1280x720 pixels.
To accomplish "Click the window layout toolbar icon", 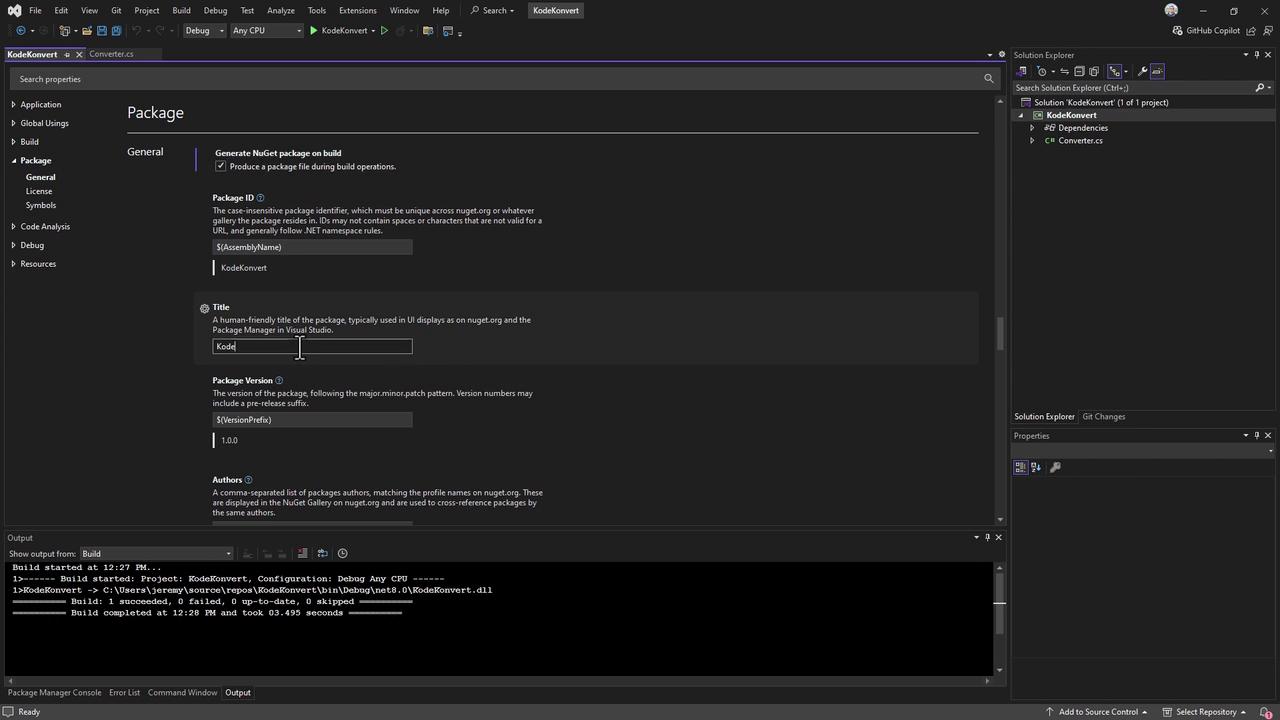I will (x=447, y=31).
